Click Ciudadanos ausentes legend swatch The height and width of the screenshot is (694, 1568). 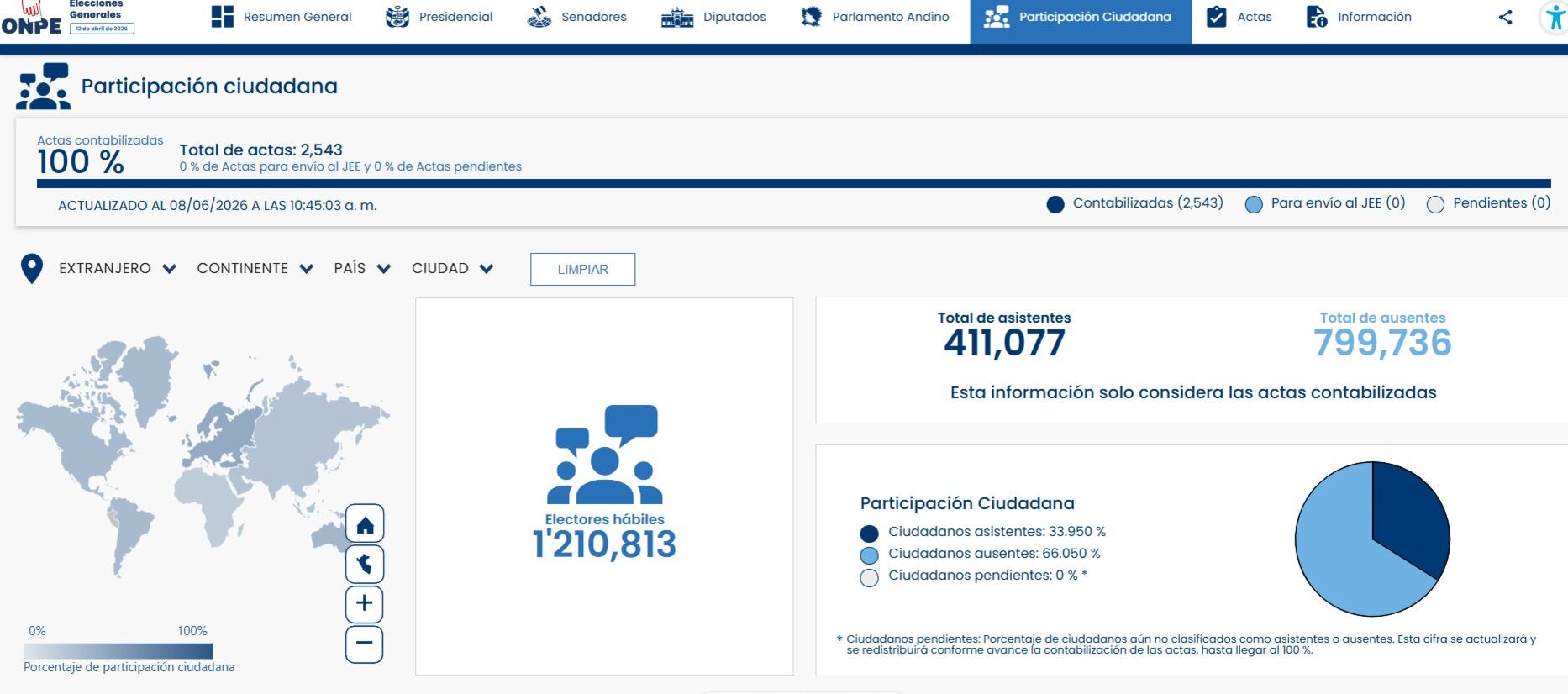coord(870,555)
